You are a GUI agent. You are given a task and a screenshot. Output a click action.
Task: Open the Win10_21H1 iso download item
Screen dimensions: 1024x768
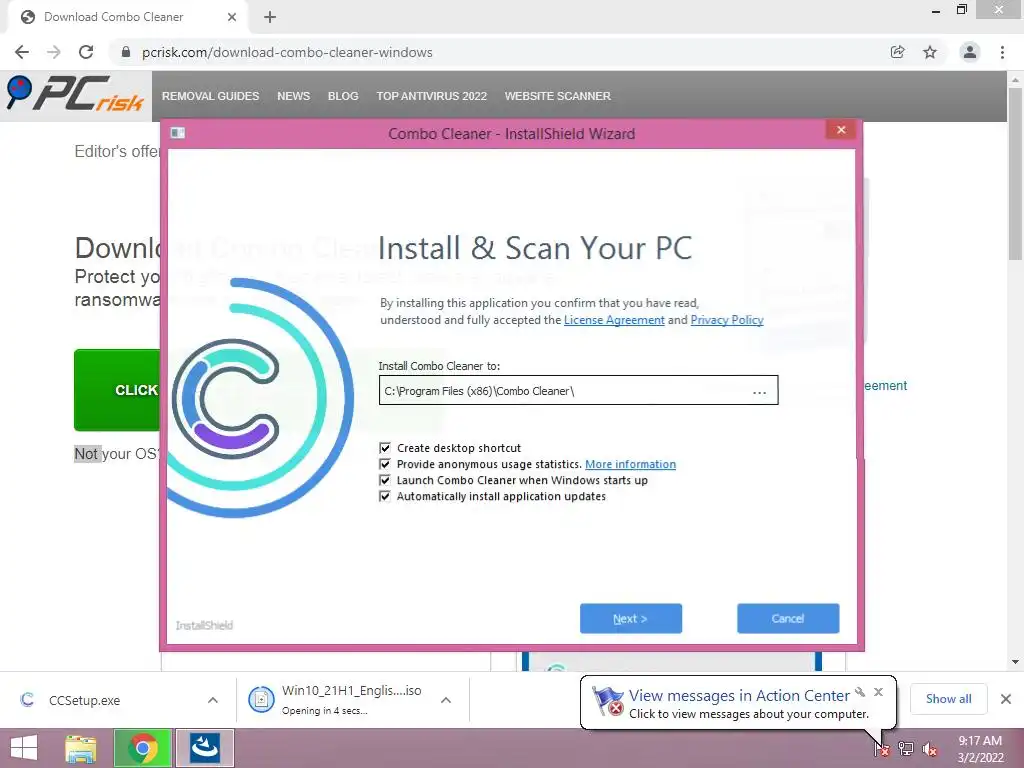tap(336, 700)
